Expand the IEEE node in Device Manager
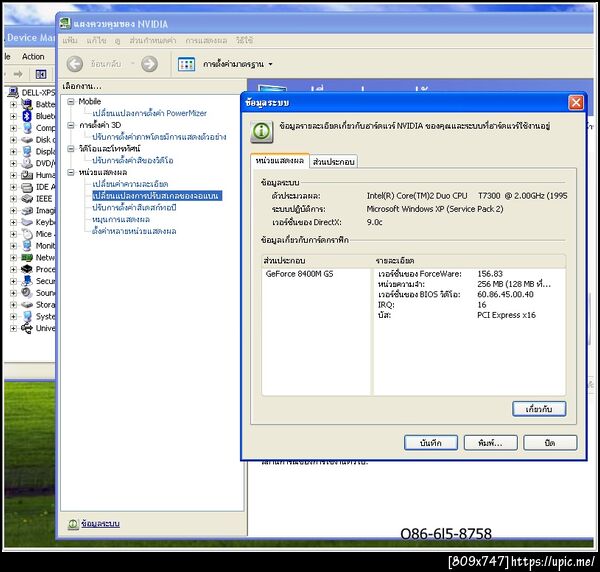The width and height of the screenshot is (600, 572). pos(13,199)
